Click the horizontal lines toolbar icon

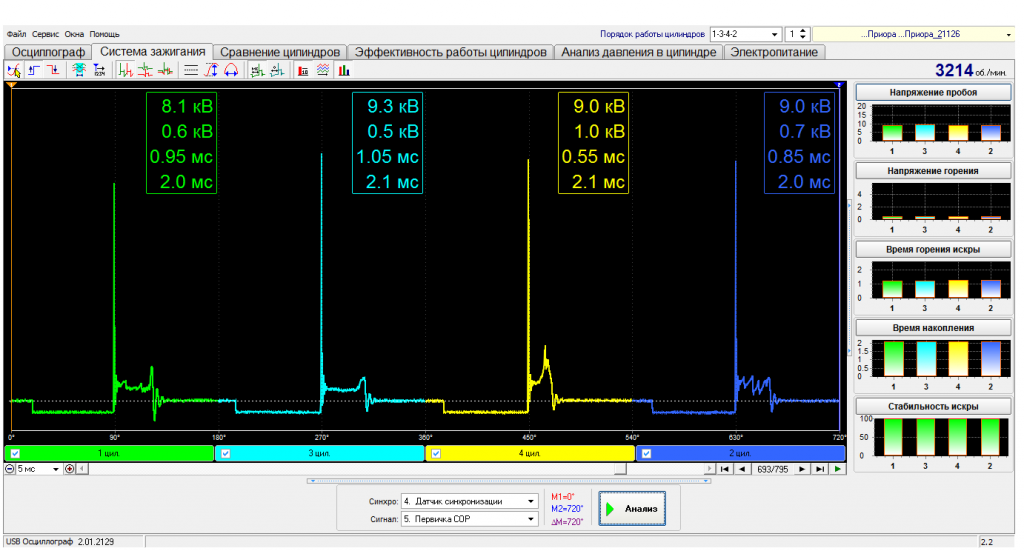coord(191,70)
